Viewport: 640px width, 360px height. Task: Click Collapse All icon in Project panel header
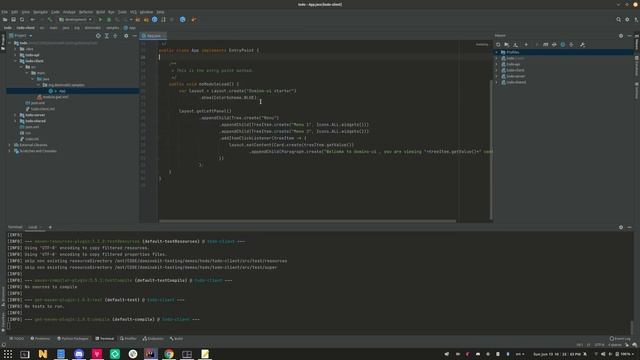[x=116, y=36]
